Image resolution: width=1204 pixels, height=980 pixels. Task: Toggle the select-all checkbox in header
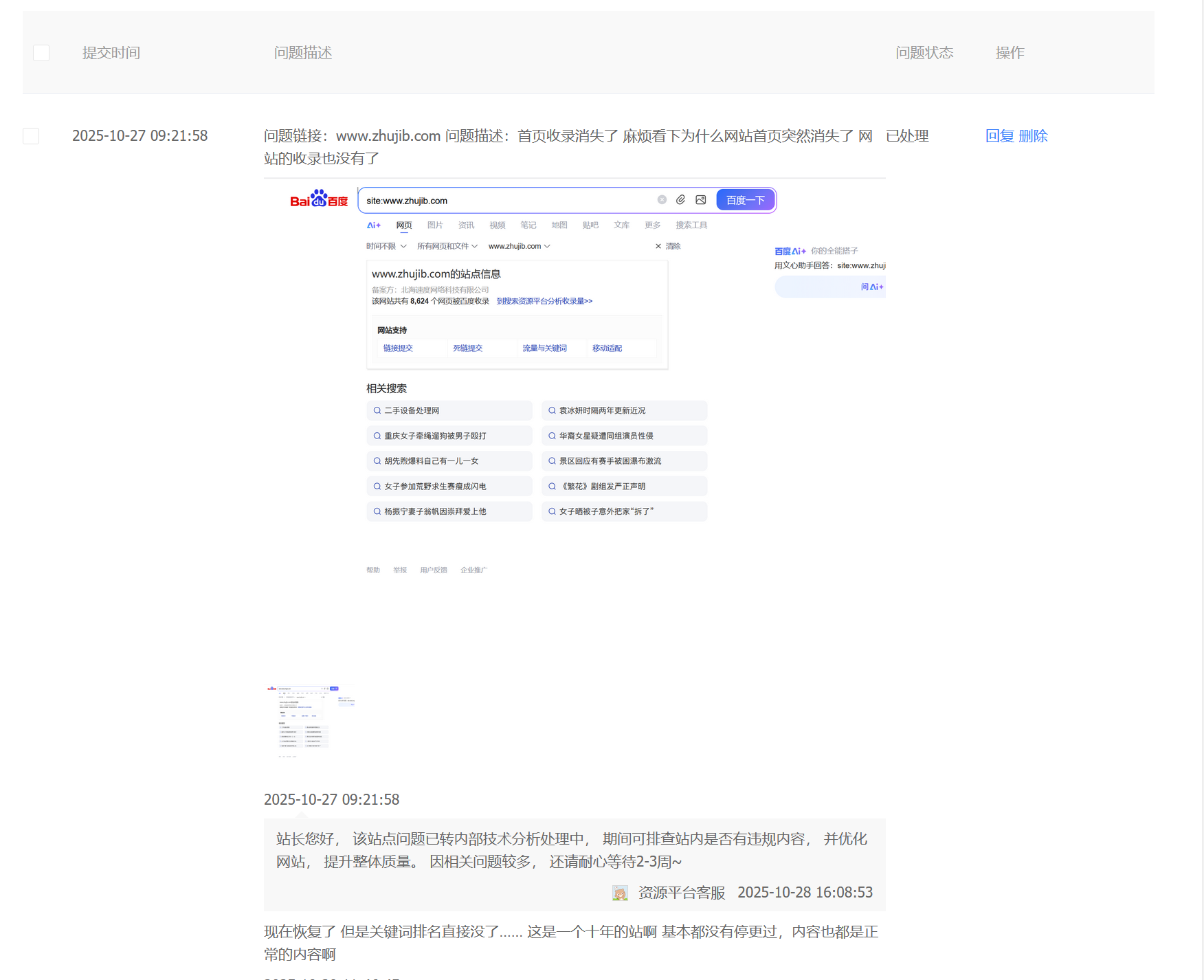point(41,52)
